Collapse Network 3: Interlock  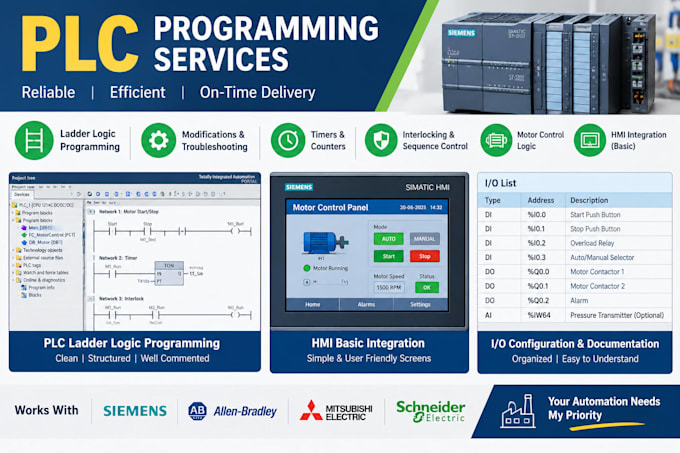(x=91, y=299)
